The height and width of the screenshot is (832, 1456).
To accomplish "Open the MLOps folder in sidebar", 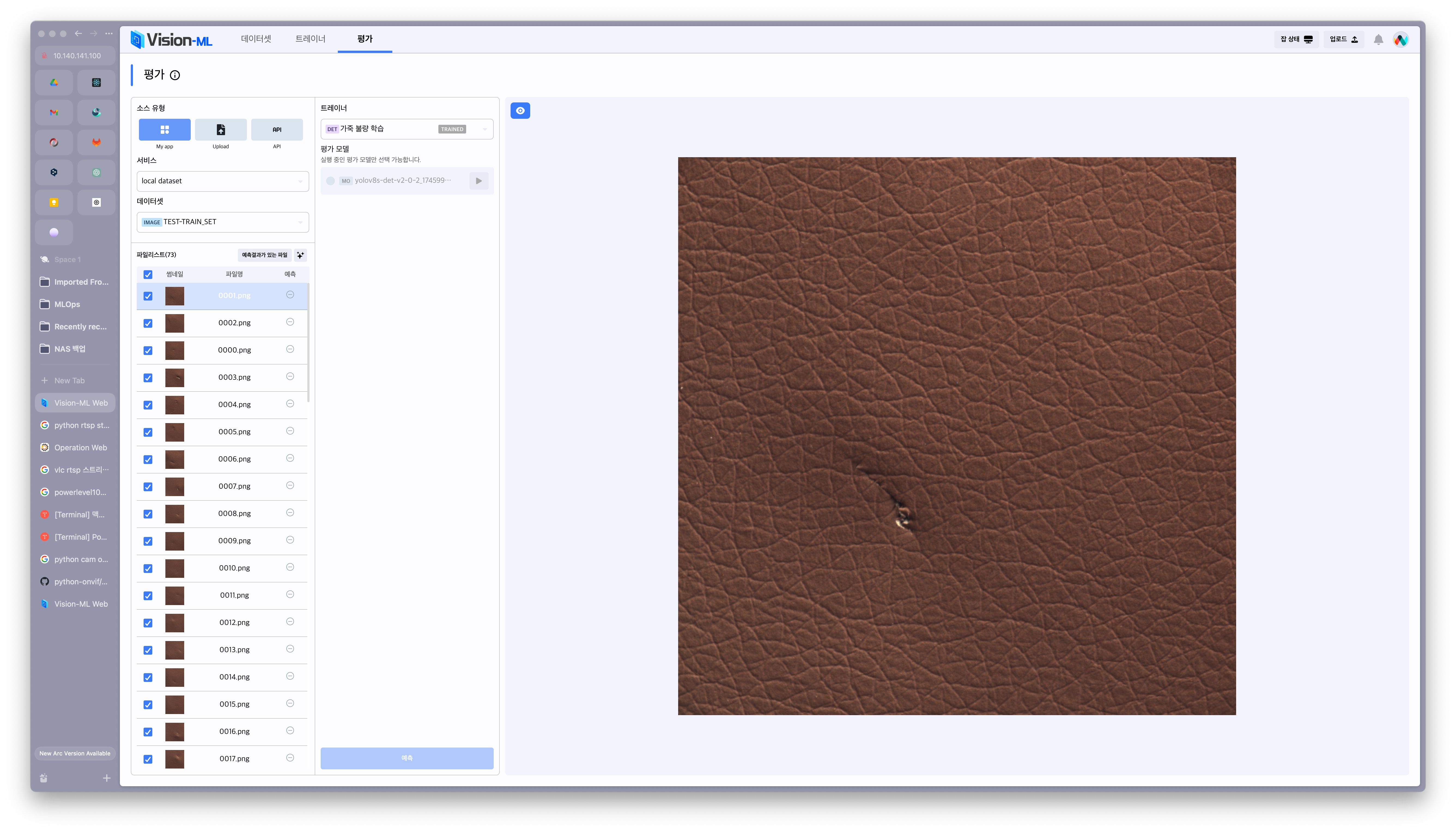I will tap(75, 305).
